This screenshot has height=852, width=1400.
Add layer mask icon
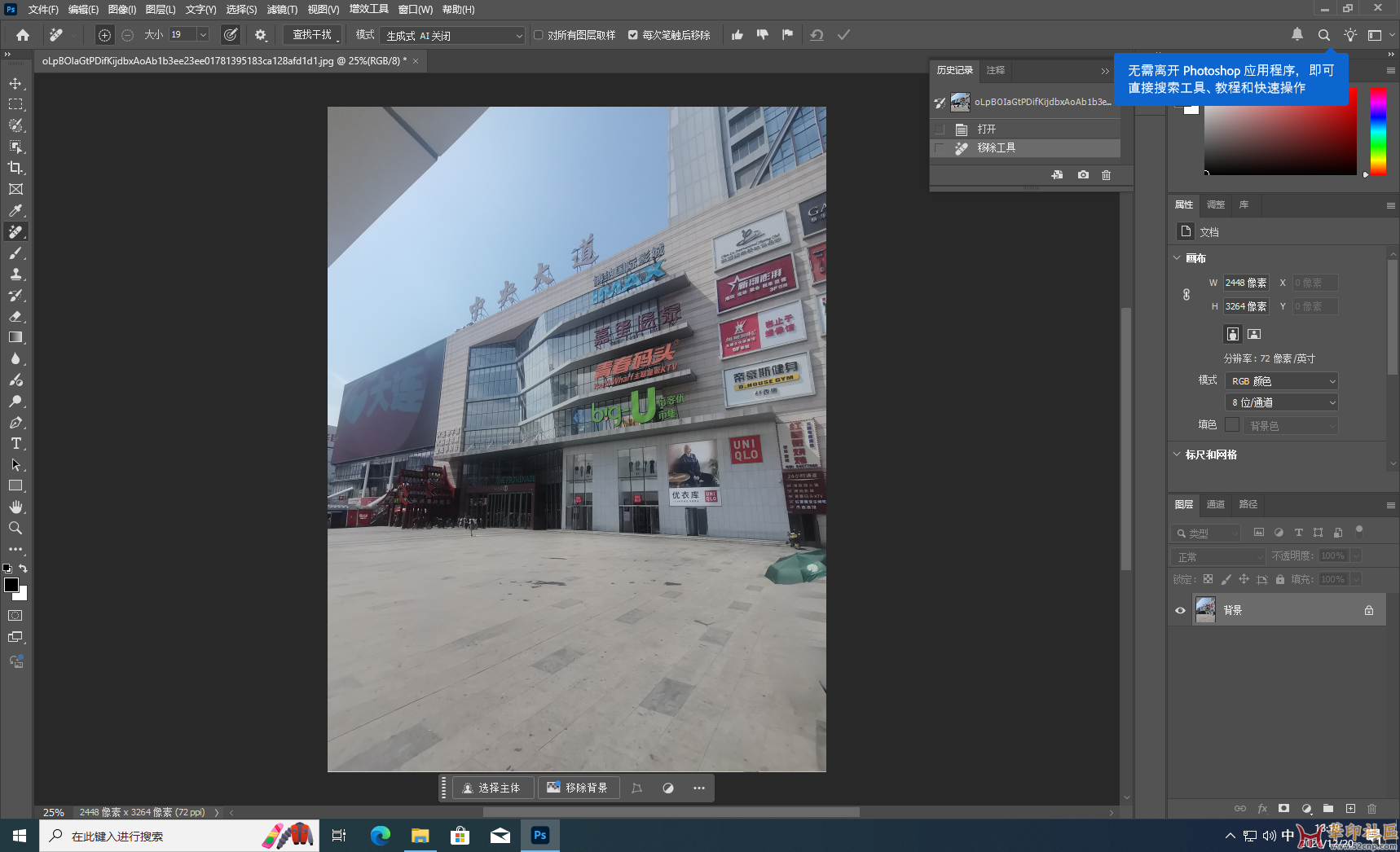tap(1284, 808)
